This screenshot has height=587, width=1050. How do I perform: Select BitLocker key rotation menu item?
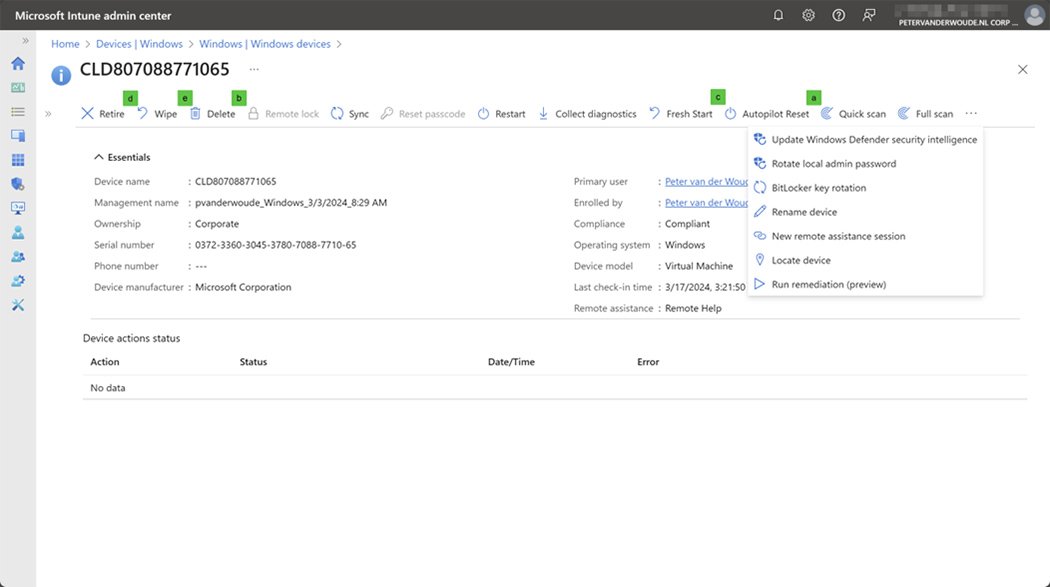tap(818, 188)
